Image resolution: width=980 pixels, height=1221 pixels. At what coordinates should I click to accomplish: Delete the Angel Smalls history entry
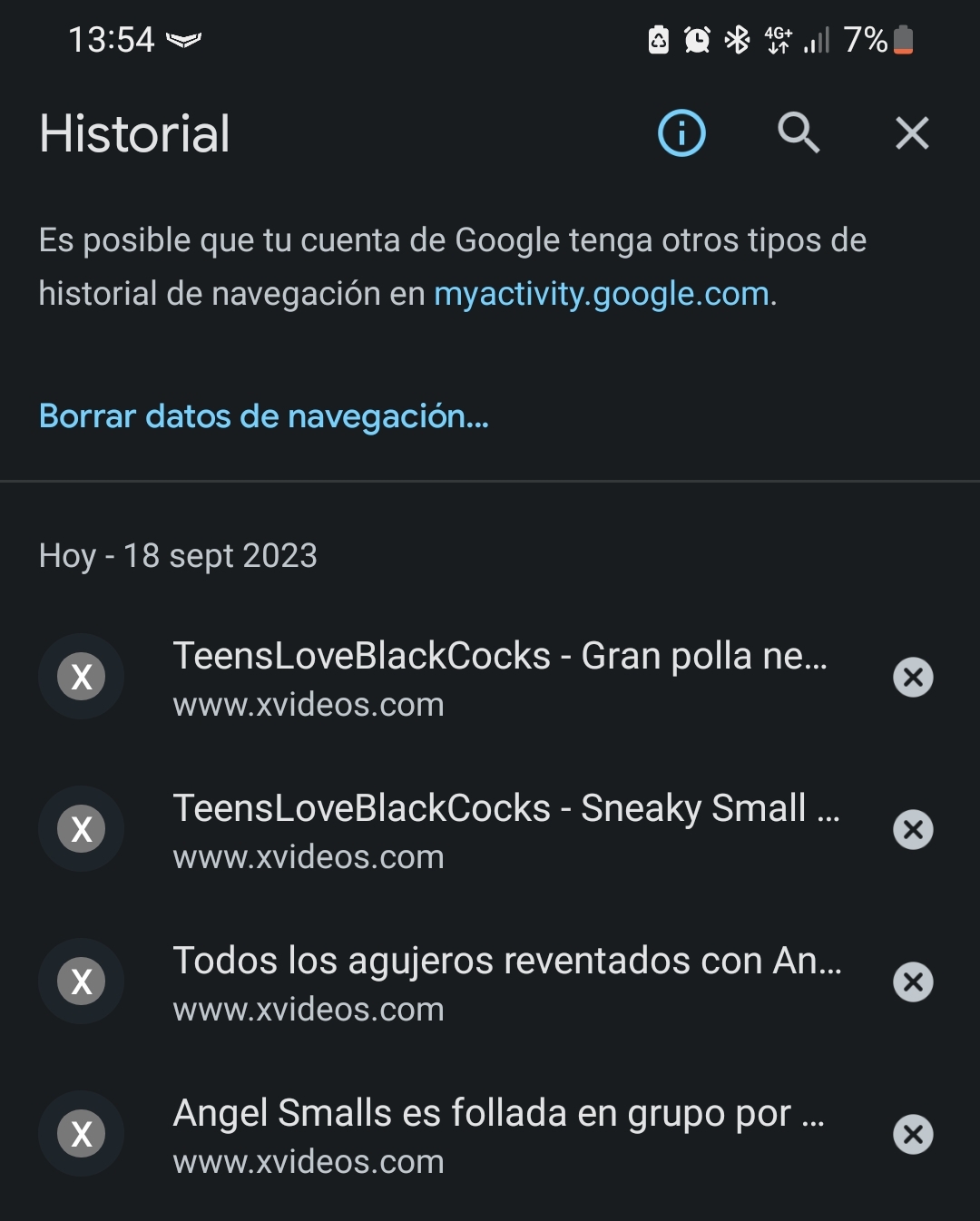[x=913, y=1134]
